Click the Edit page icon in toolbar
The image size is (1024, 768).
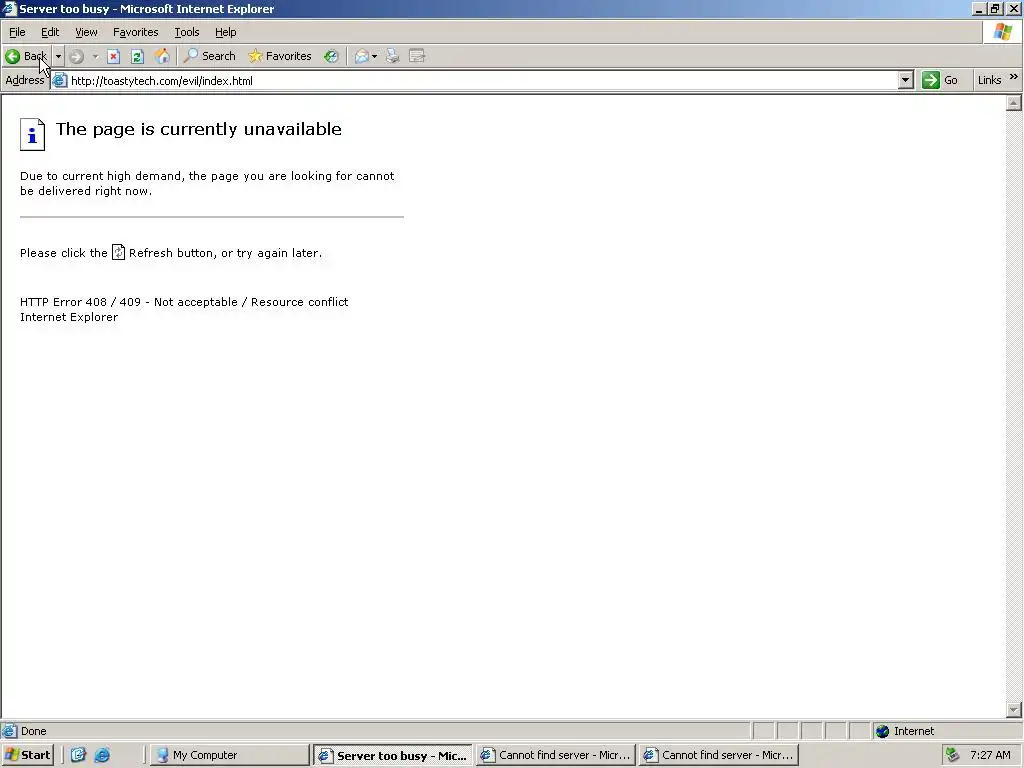[x=417, y=56]
